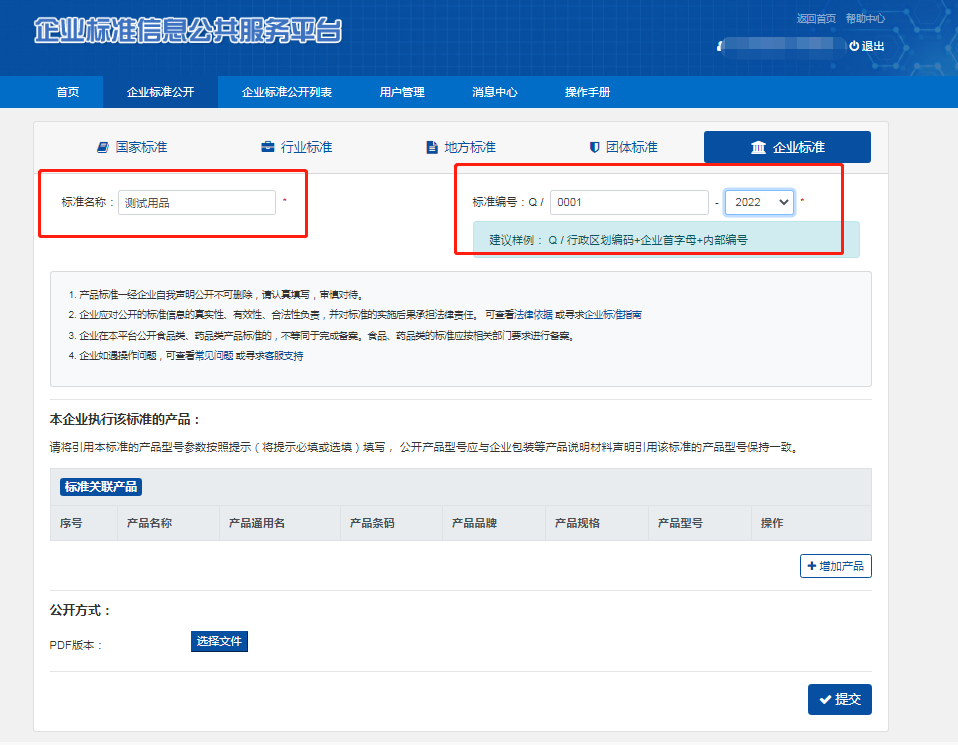Image resolution: width=958 pixels, height=745 pixels.
Task: Open the 帮助中心 link
Action: 865,18
